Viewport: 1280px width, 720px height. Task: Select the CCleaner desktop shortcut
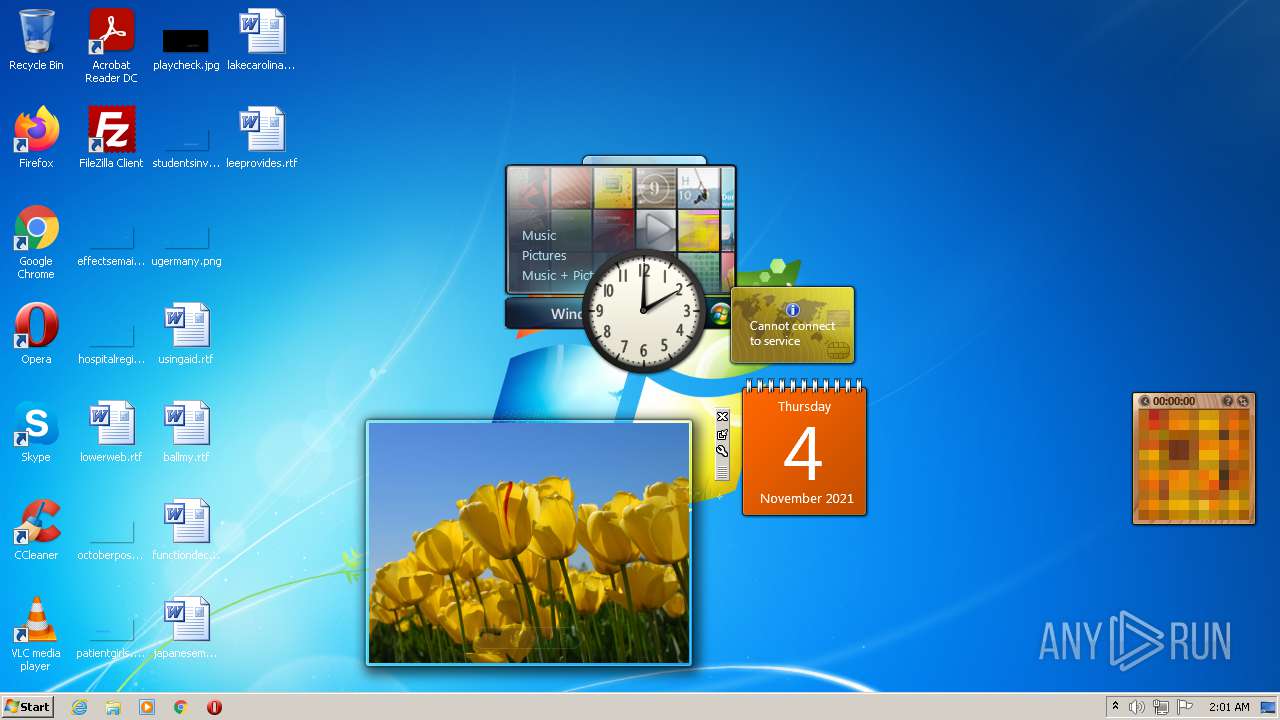tap(36, 530)
